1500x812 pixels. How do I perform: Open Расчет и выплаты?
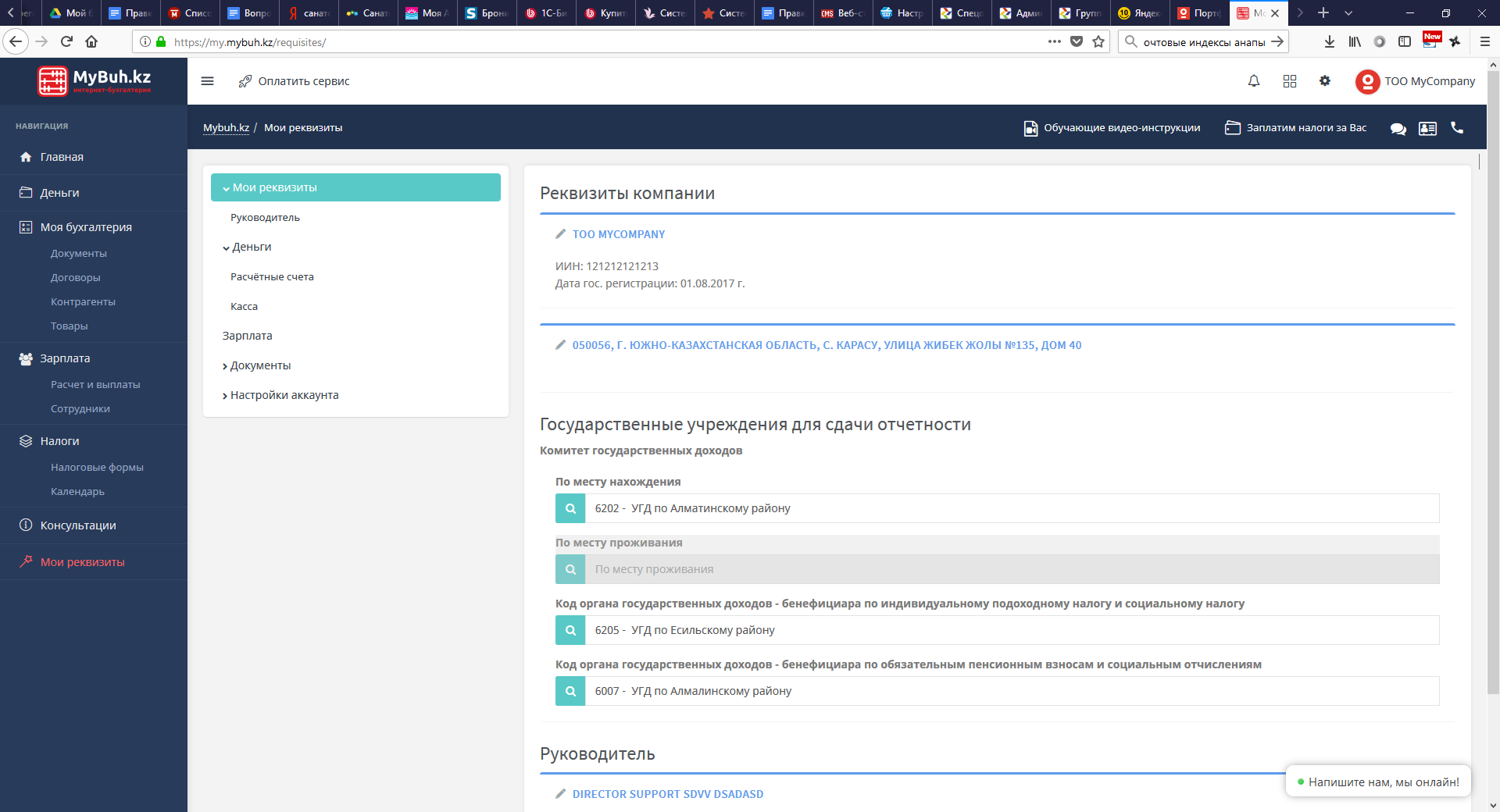coord(95,385)
